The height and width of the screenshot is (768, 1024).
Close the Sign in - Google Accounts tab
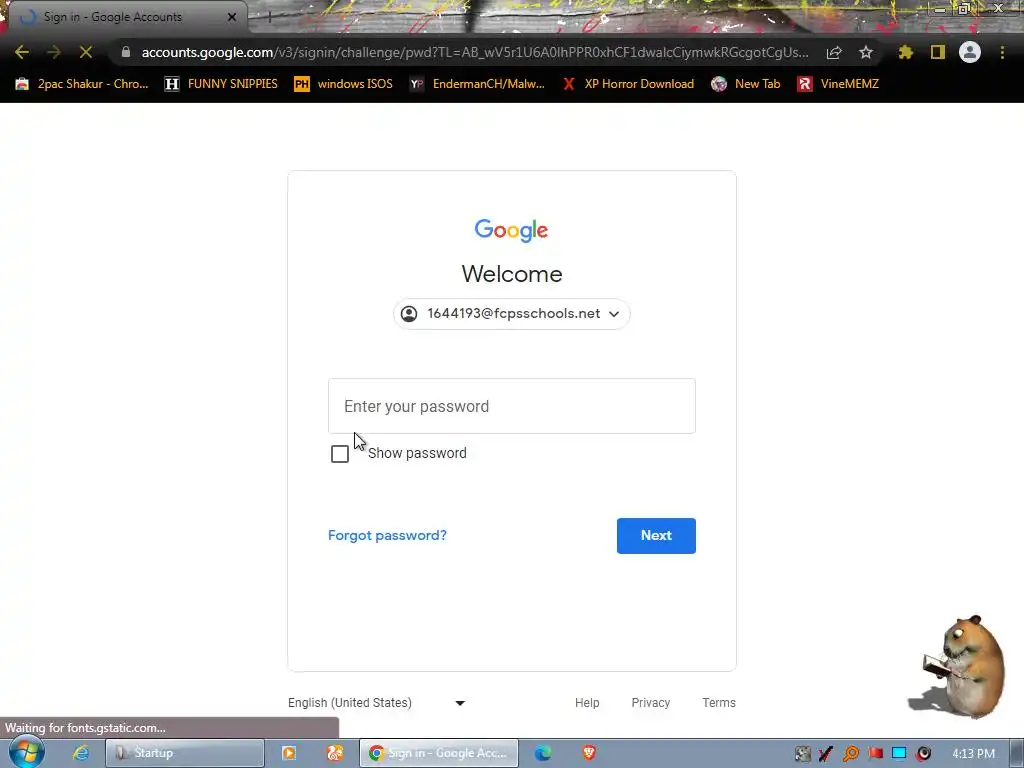[232, 17]
